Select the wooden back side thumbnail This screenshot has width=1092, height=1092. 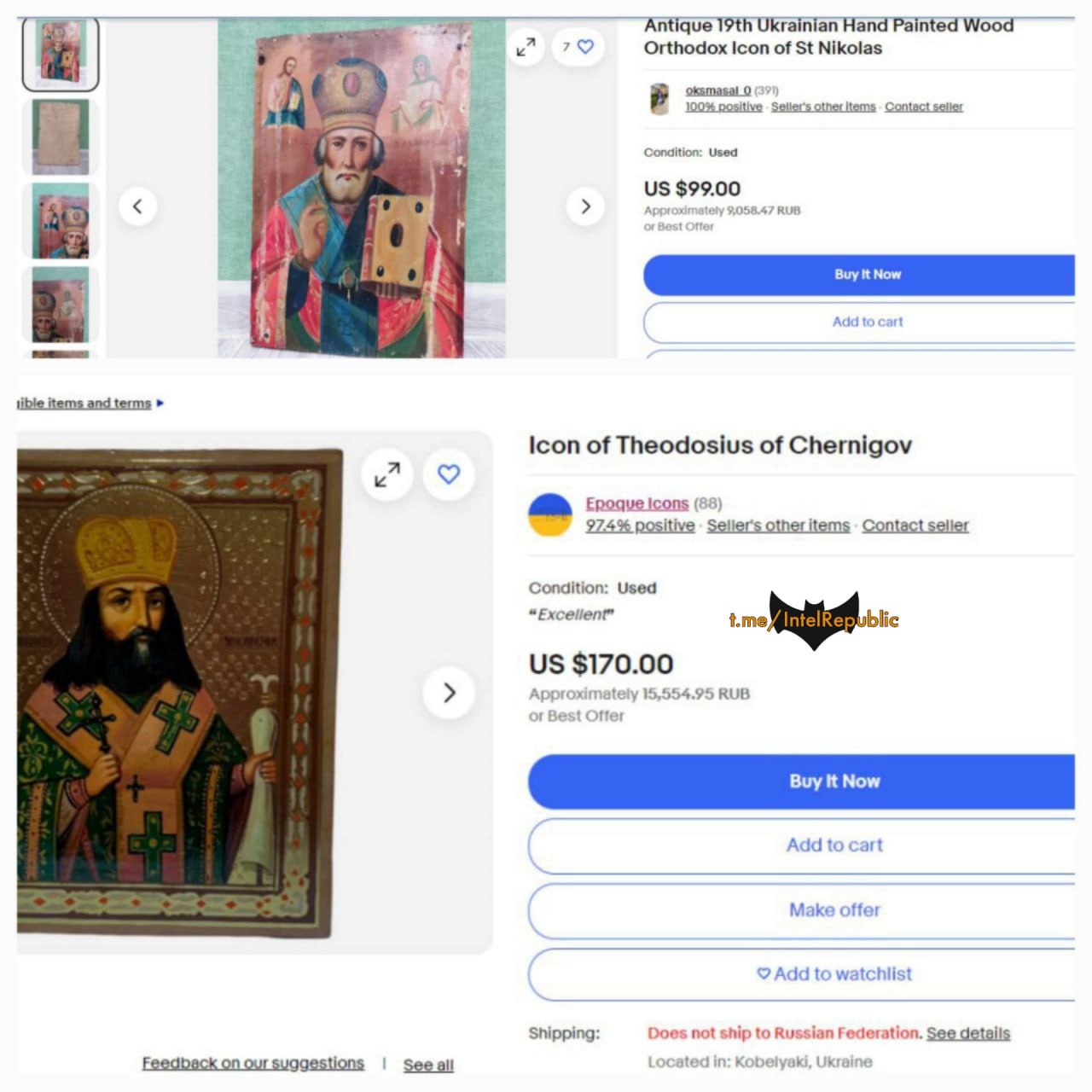coord(60,136)
